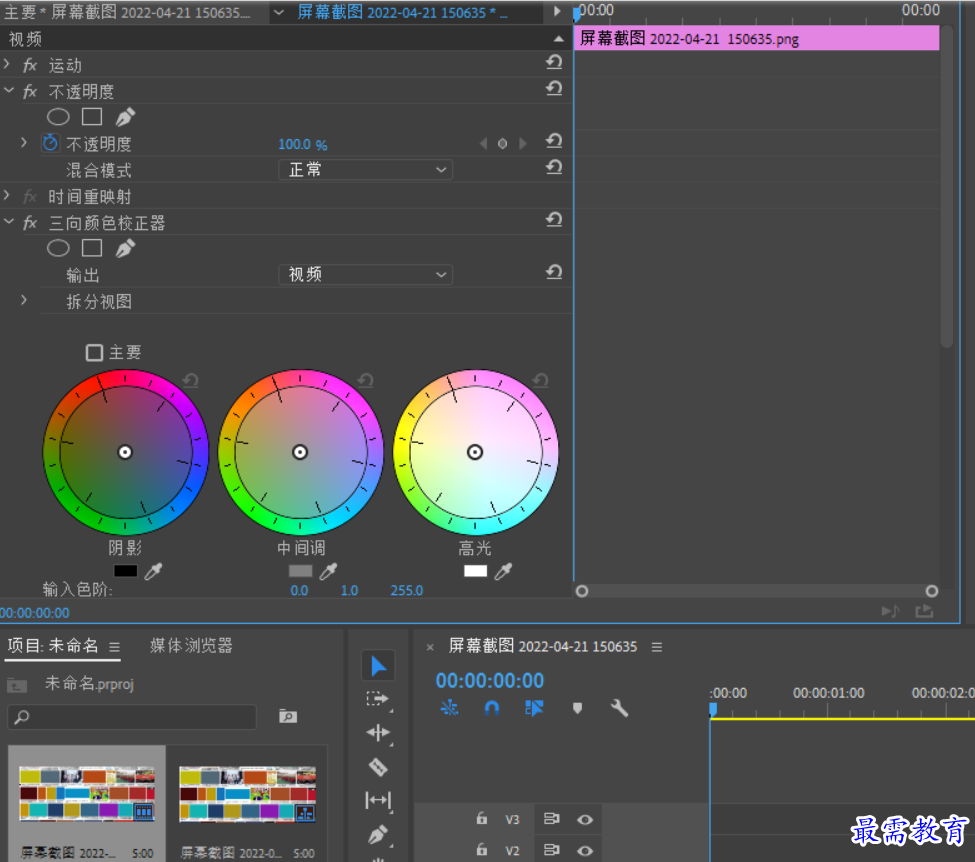Expand the 运动 effect

[7, 64]
